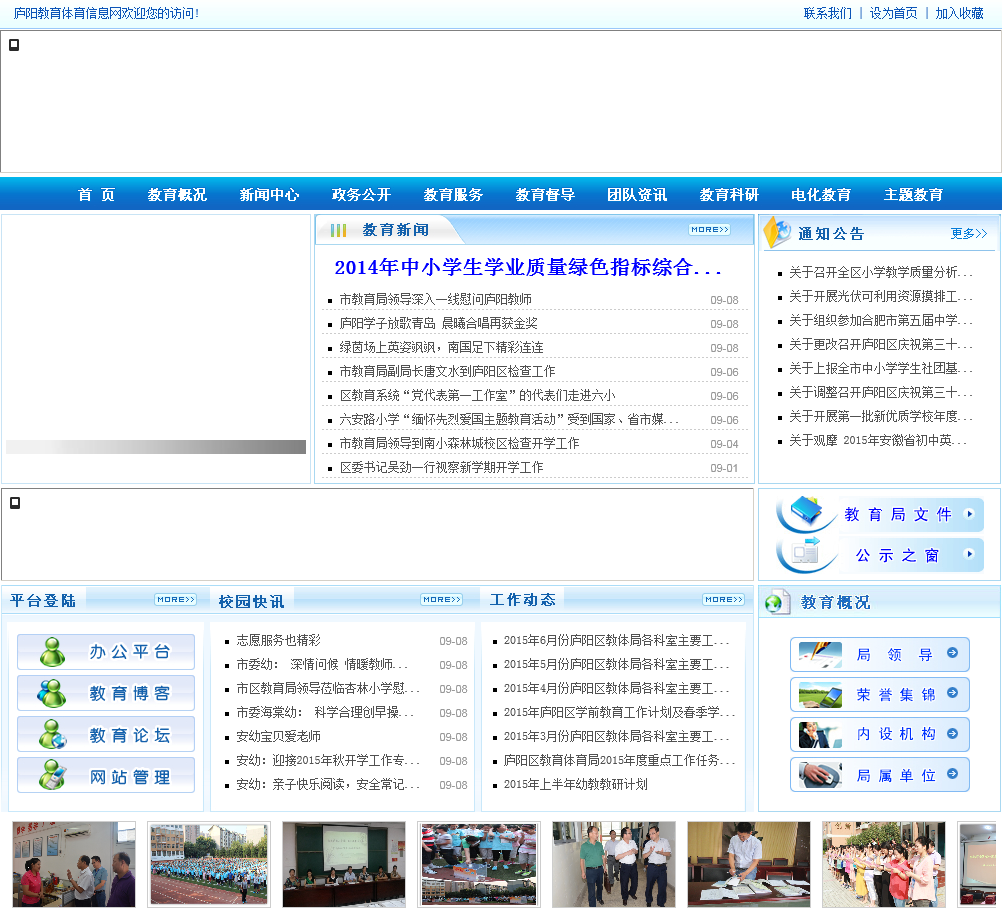Open the 2014年中小学生学业质量绿色指标综合 headline

pos(528,267)
